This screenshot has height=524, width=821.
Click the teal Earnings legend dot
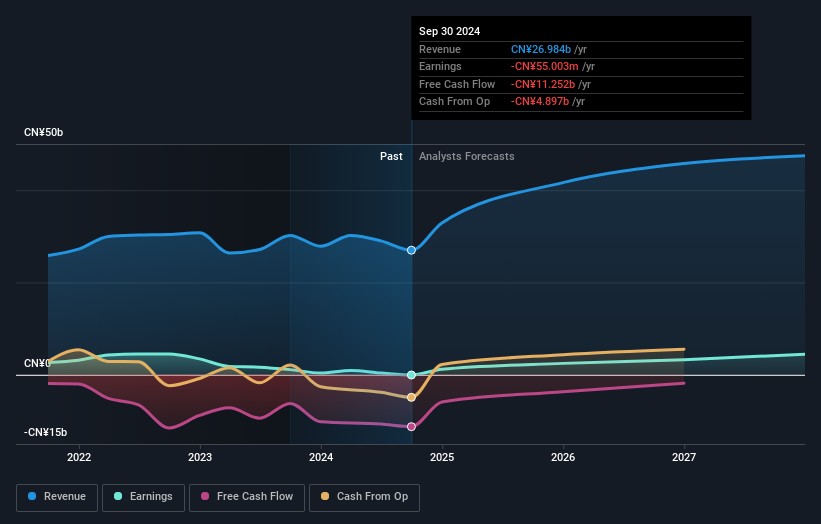coord(118,496)
